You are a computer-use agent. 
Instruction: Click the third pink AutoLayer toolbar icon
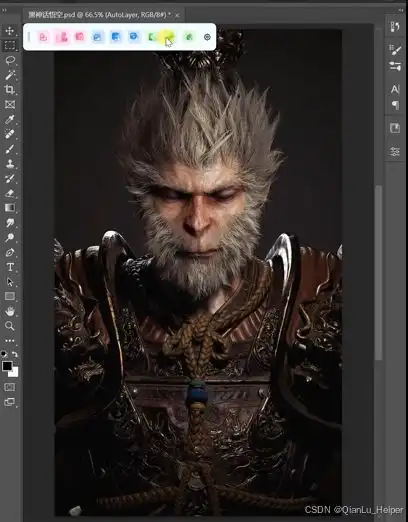[80, 37]
